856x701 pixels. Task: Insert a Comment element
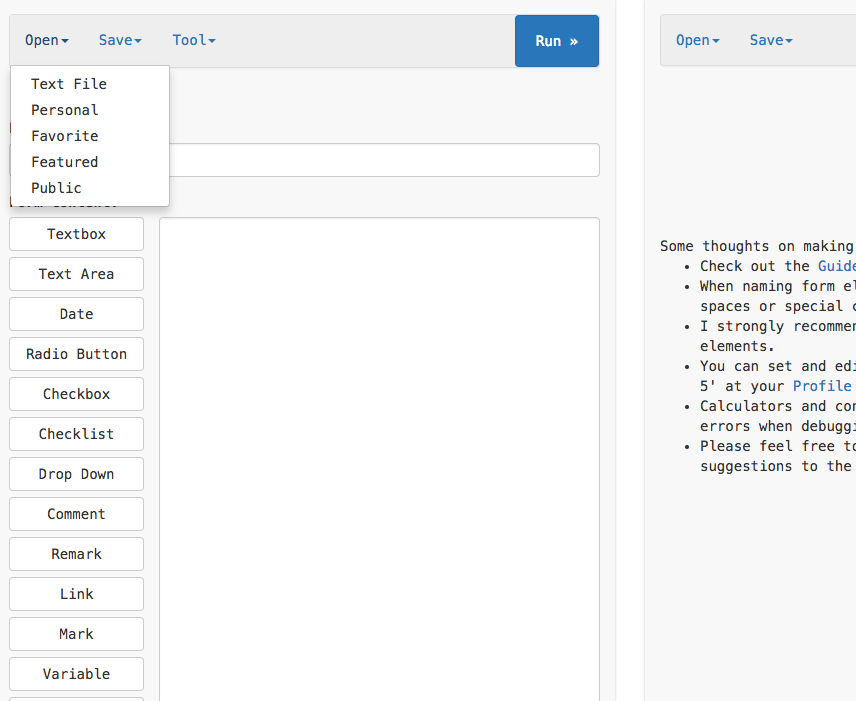pyautogui.click(x=76, y=514)
